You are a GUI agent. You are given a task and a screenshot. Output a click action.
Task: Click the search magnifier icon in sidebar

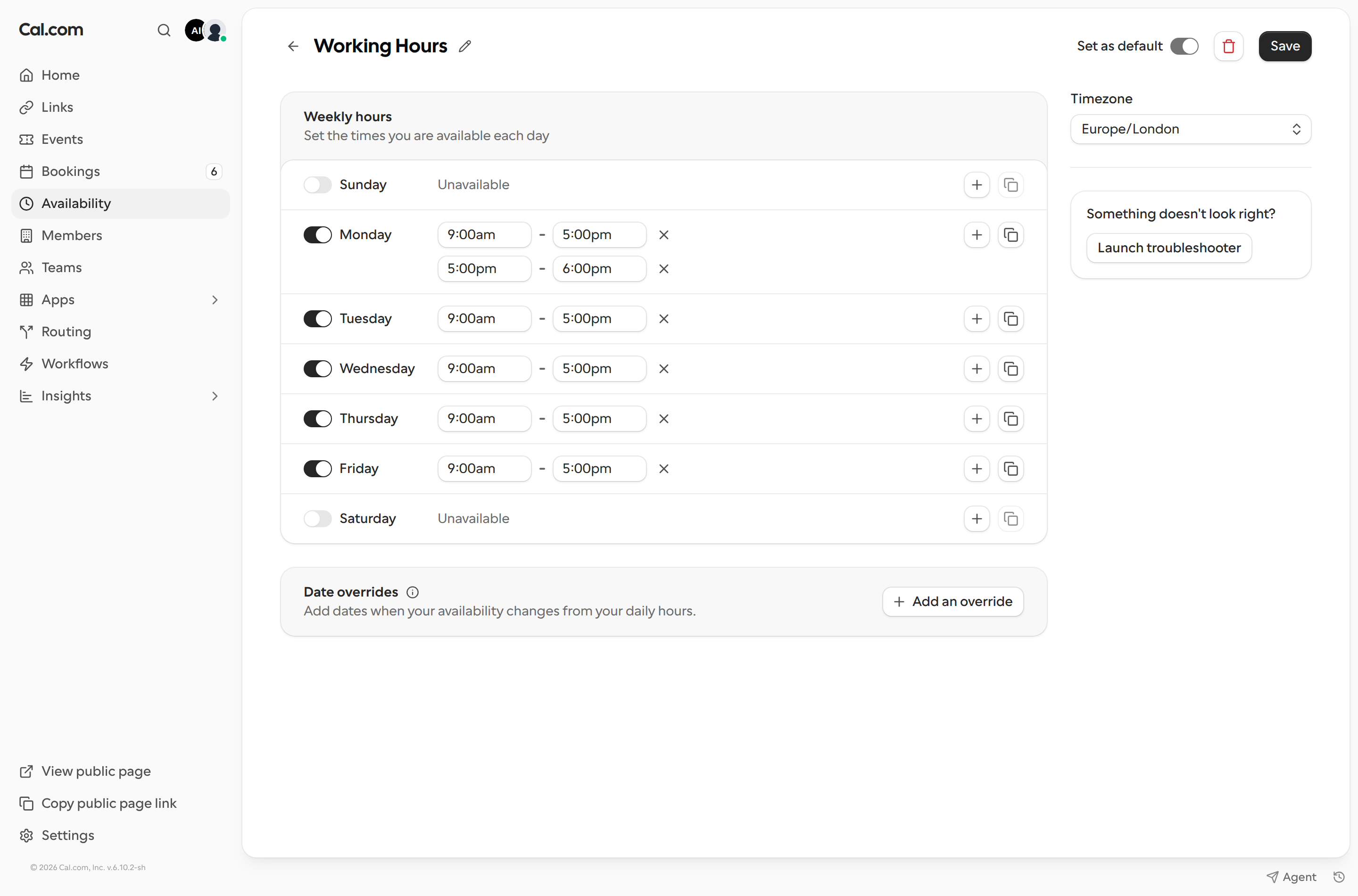tap(164, 30)
